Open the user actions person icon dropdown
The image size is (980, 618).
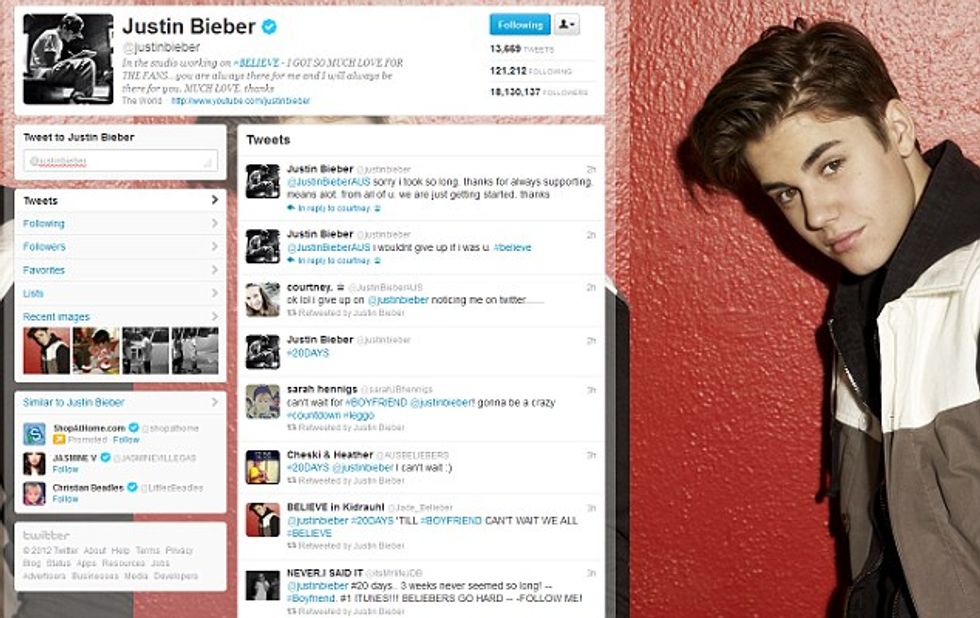[566, 24]
